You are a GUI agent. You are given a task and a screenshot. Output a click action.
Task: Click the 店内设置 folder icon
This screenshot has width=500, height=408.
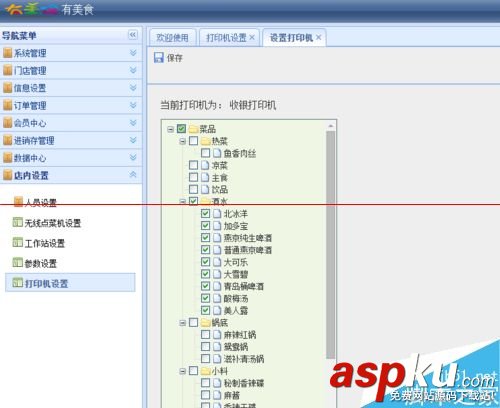coord(7,175)
